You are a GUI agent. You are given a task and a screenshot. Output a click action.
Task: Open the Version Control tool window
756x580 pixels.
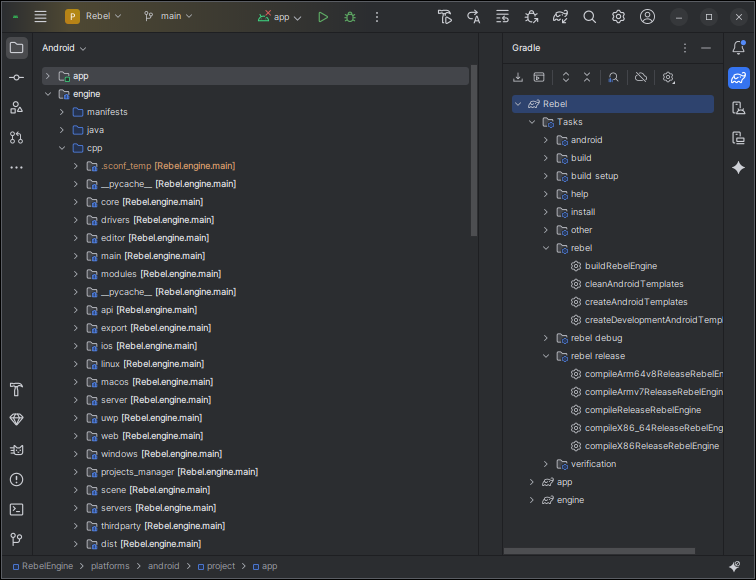(x=16, y=539)
